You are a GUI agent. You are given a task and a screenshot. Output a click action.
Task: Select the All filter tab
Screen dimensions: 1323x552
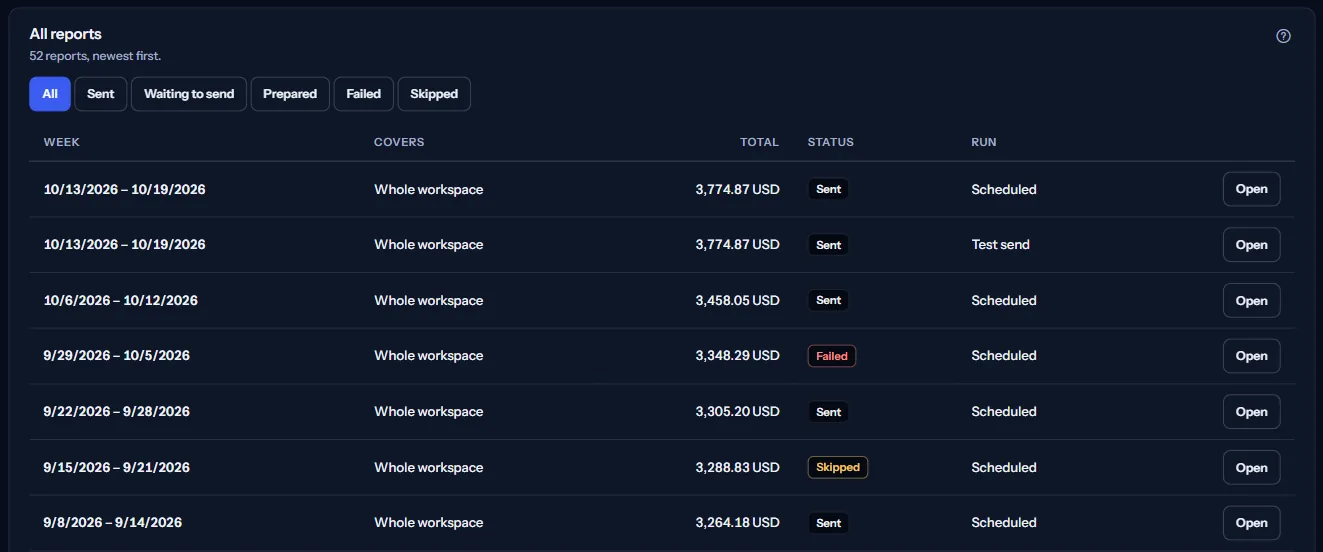tap(50, 94)
